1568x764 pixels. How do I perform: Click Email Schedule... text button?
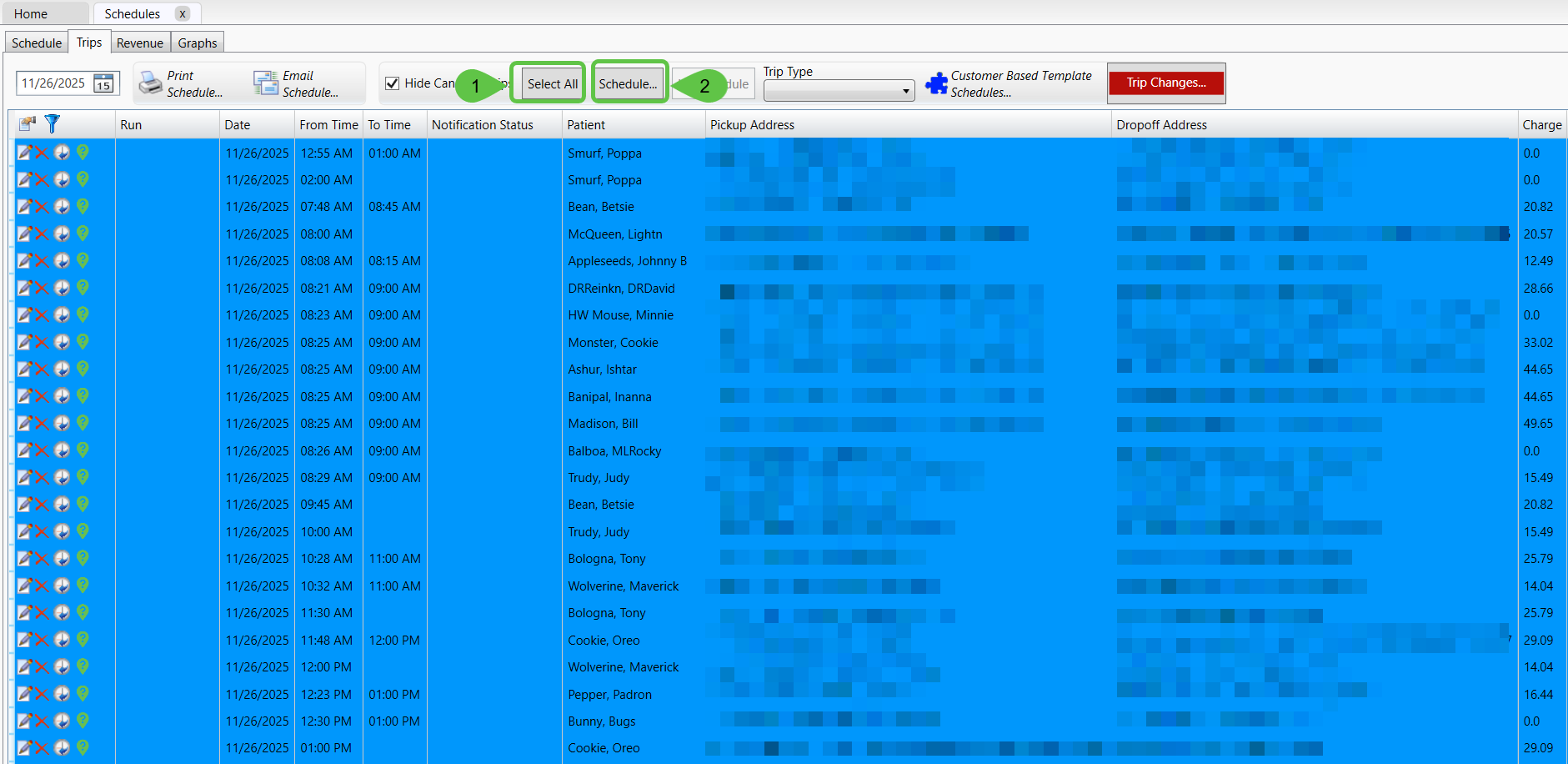click(x=310, y=83)
